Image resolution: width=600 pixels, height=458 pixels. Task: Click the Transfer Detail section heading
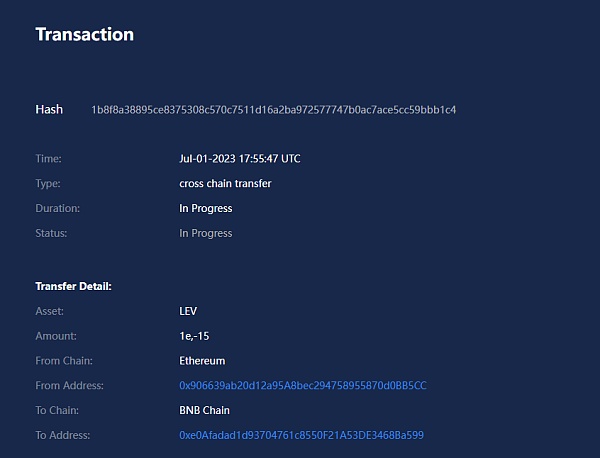(73, 287)
